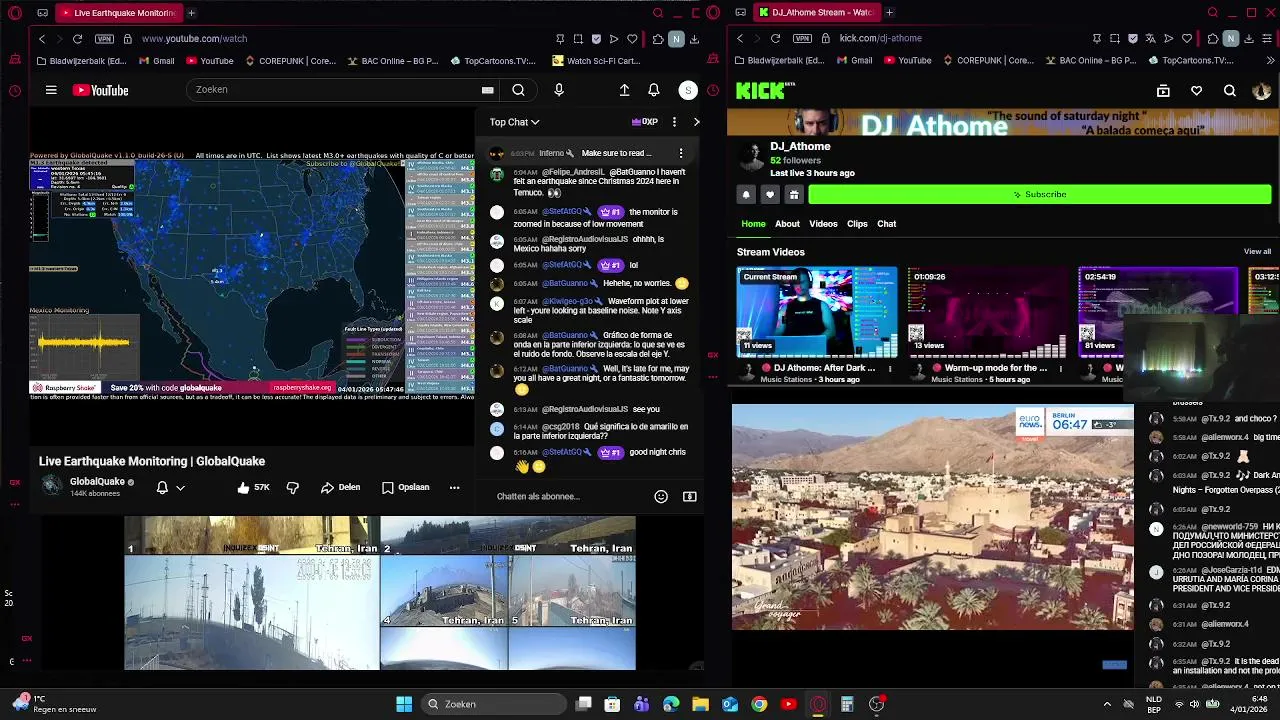Click the YouTube search magnifier button
This screenshot has height=720, width=1280.
tap(518, 90)
